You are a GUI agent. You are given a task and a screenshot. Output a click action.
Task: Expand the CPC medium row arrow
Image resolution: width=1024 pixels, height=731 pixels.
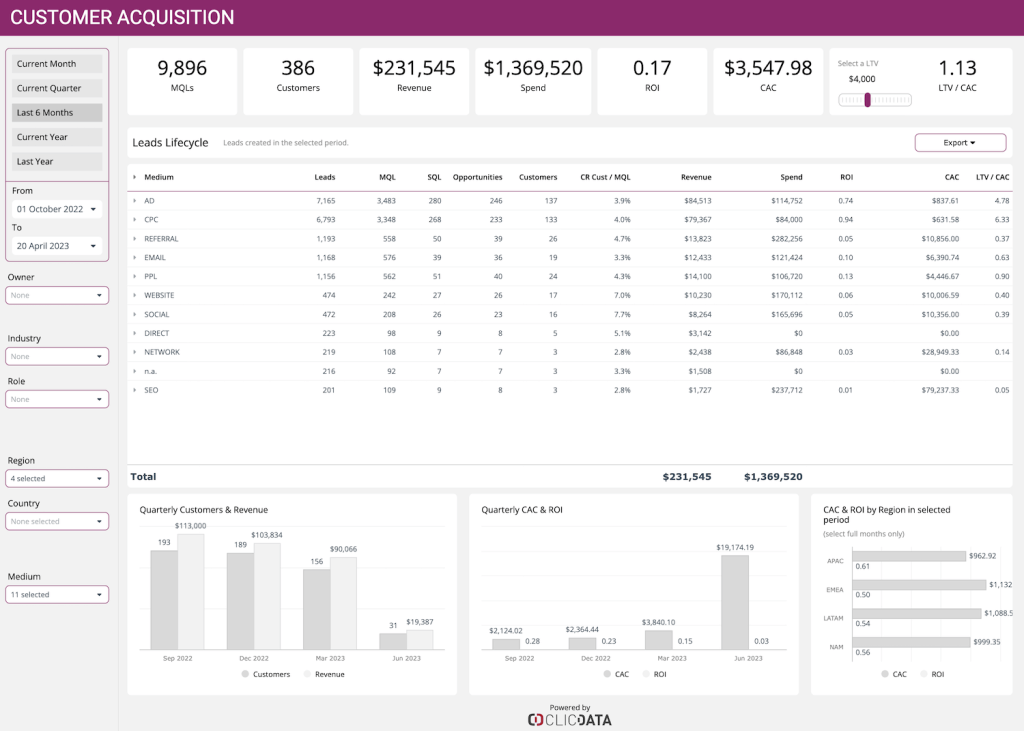(135, 219)
